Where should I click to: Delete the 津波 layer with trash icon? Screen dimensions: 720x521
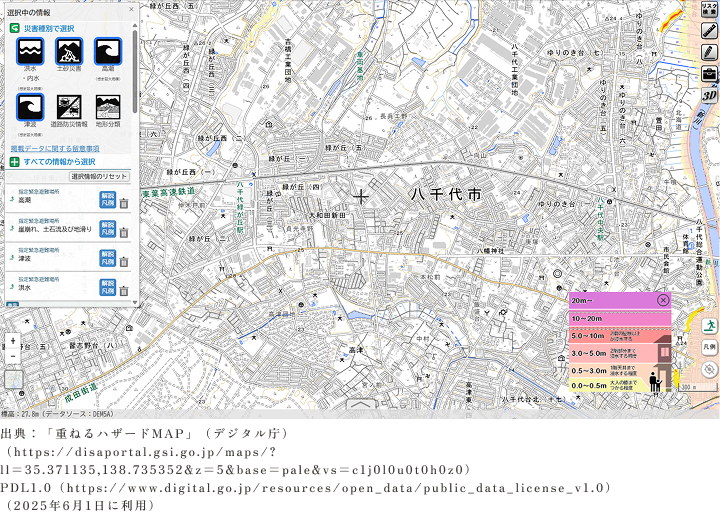(124, 261)
